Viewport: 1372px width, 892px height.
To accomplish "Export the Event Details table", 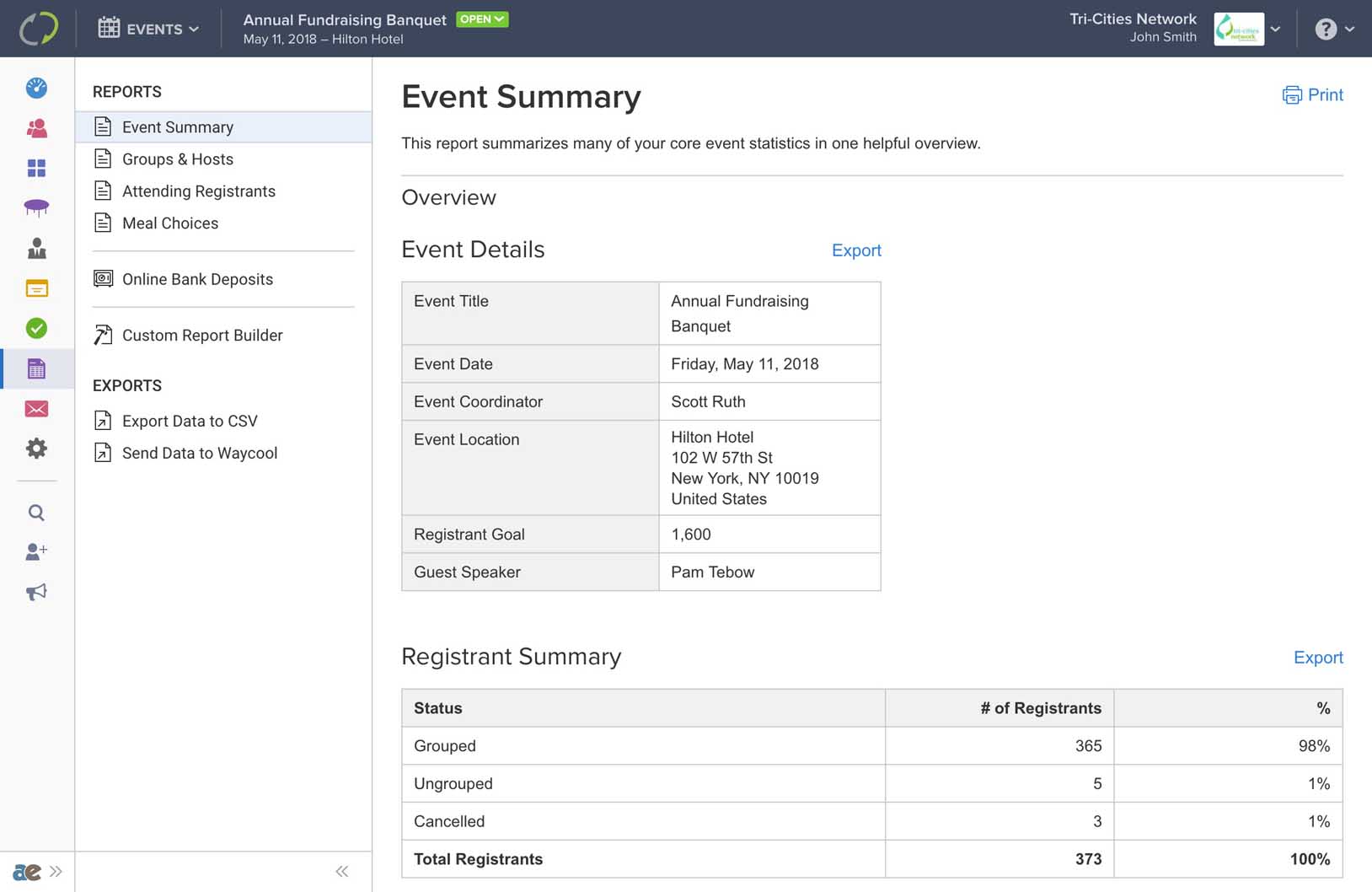I will point(856,250).
